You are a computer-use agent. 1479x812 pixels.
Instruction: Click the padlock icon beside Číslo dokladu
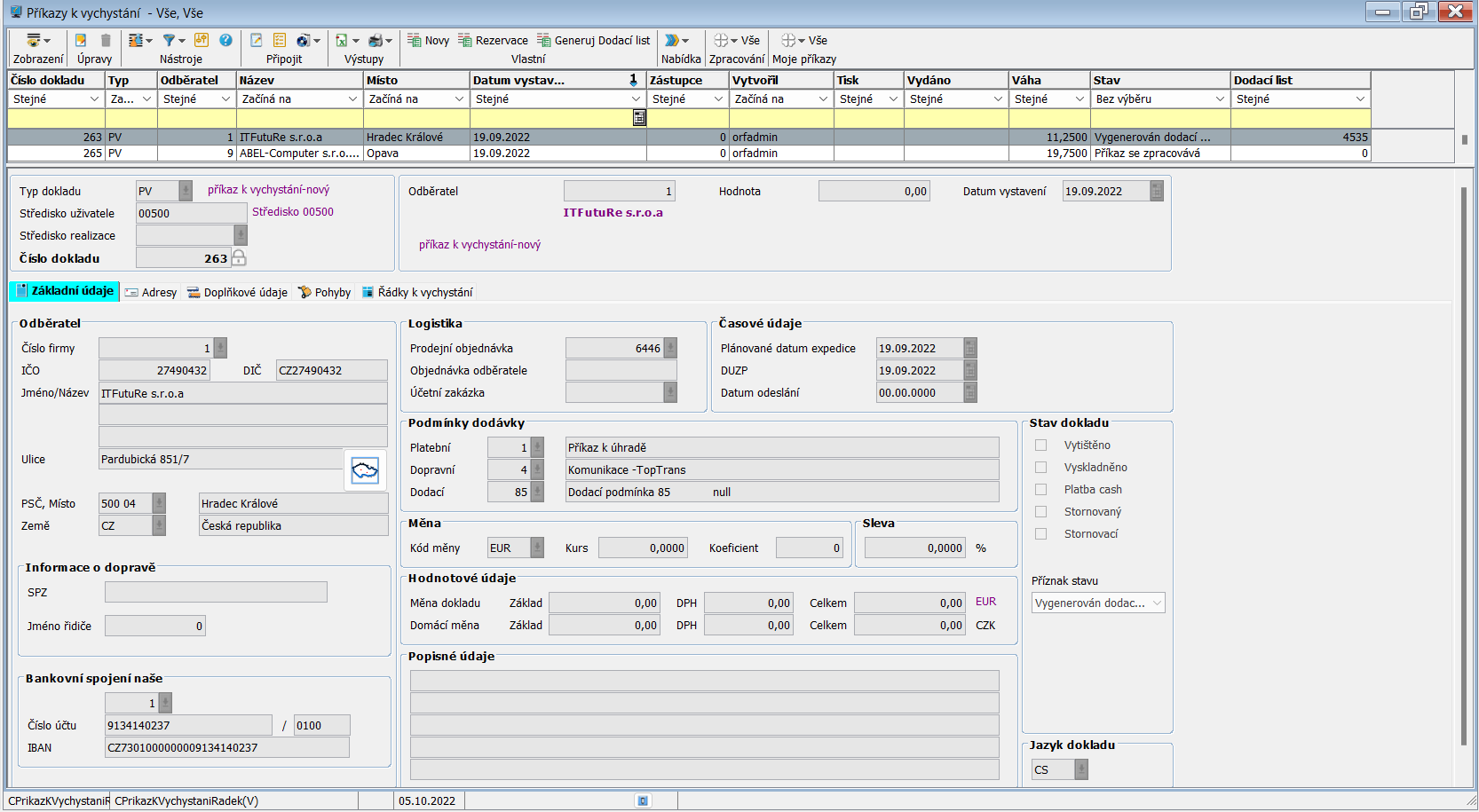point(239,258)
